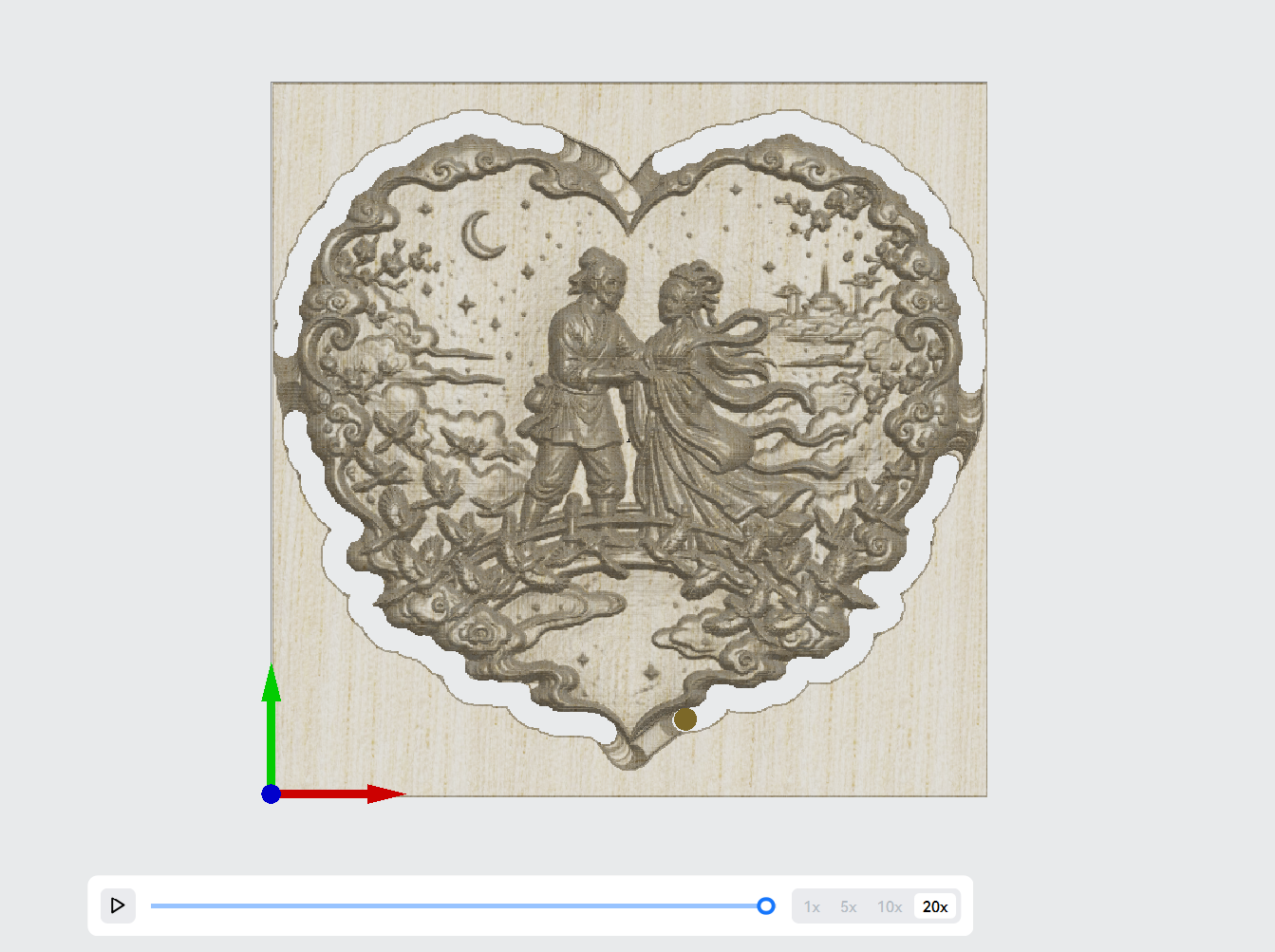Click the red X-axis arrow

pyautogui.click(x=343, y=793)
